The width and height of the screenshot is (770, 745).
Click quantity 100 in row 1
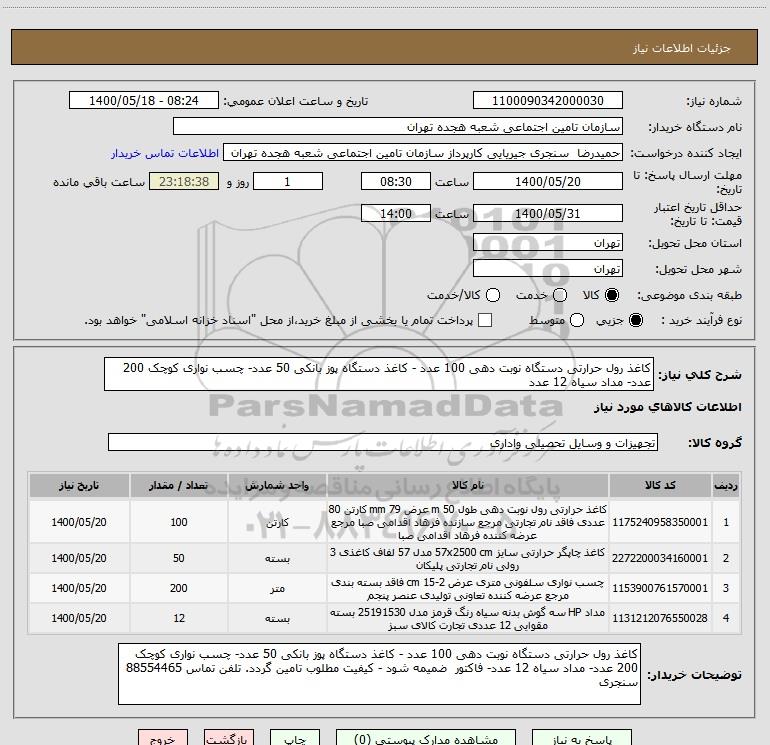(x=179, y=522)
